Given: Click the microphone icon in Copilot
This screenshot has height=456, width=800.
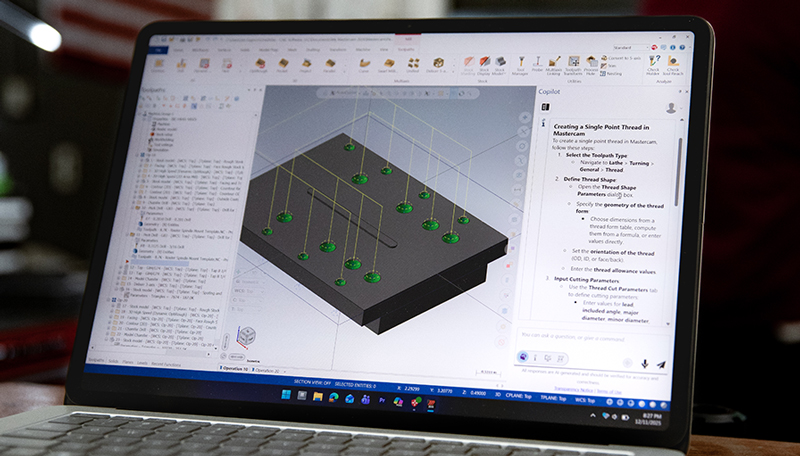Looking at the screenshot, I should point(645,363).
